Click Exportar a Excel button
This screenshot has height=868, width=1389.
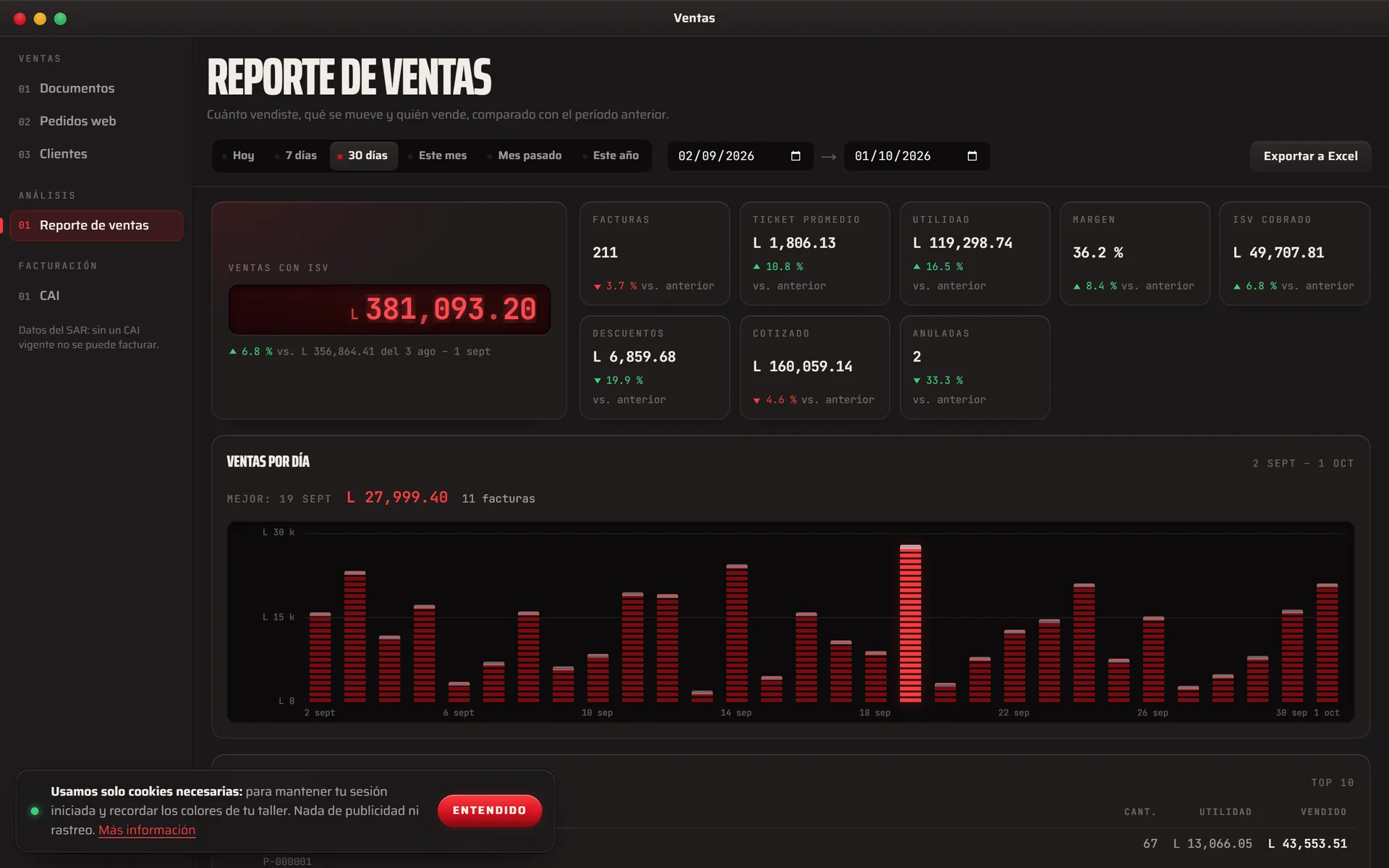point(1310,156)
